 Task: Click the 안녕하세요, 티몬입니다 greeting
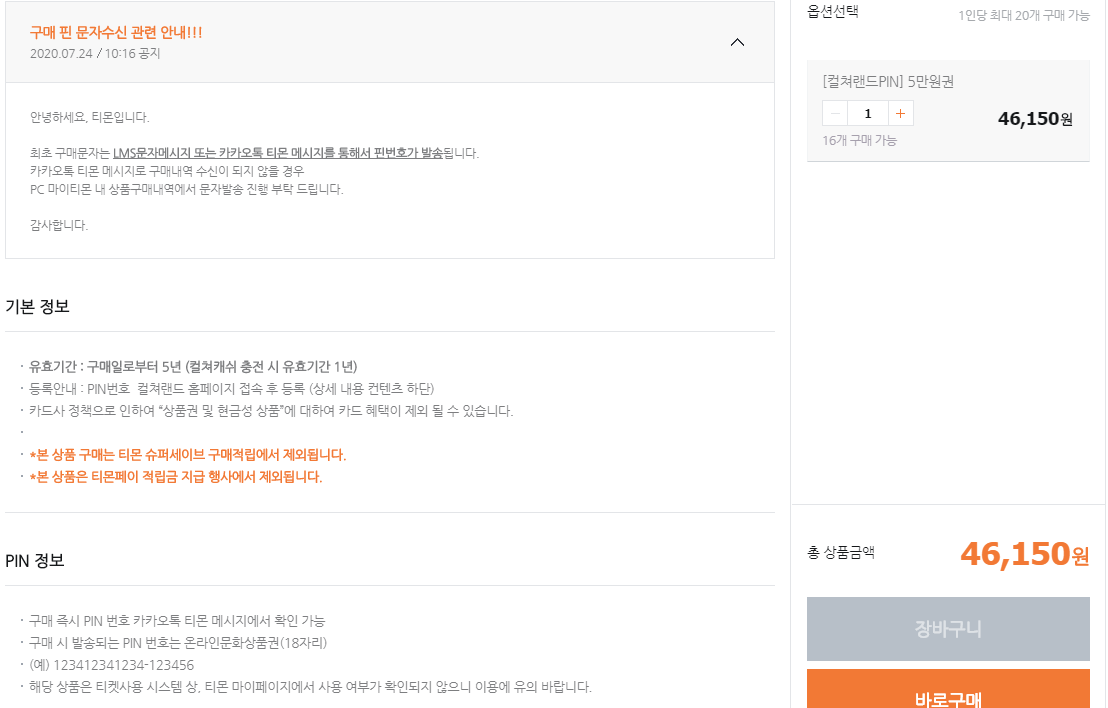(90, 117)
